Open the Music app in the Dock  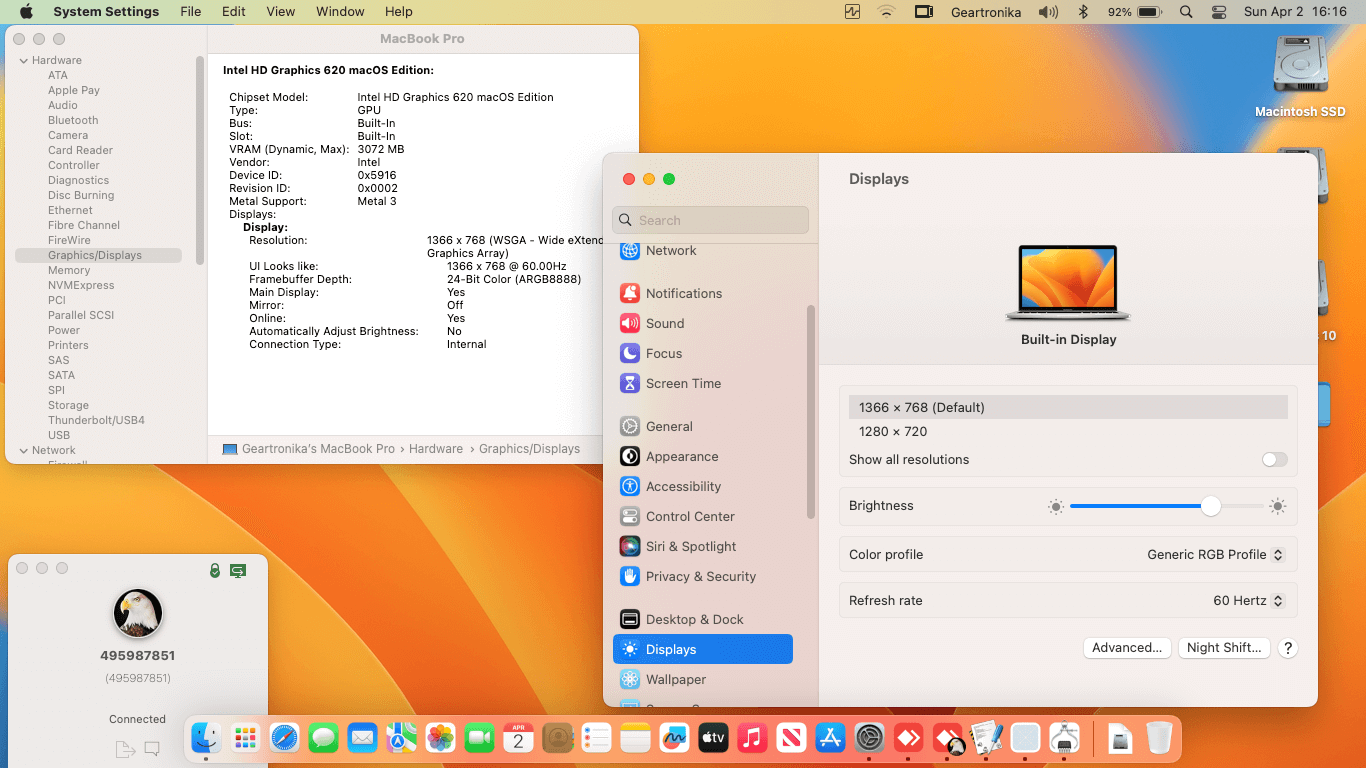tap(752, 738)
